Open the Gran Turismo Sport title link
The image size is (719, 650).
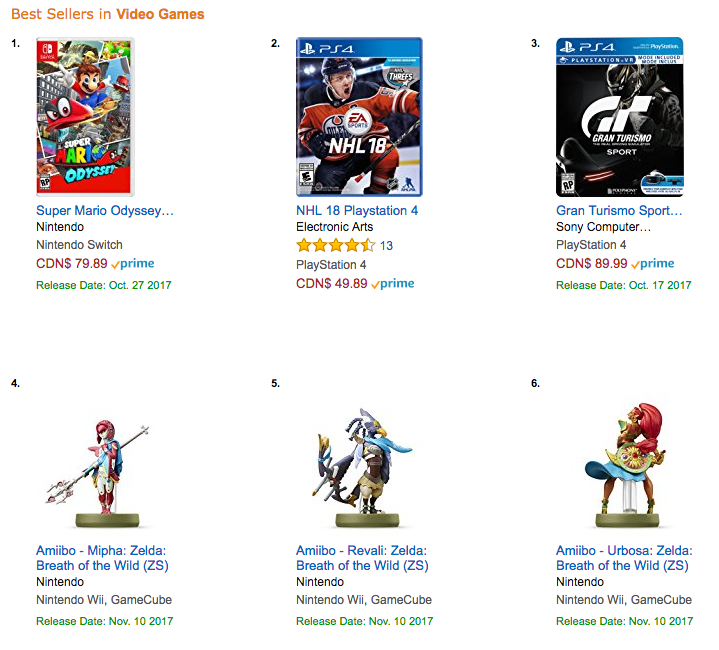pyautogui.click(x=619, y=211)
